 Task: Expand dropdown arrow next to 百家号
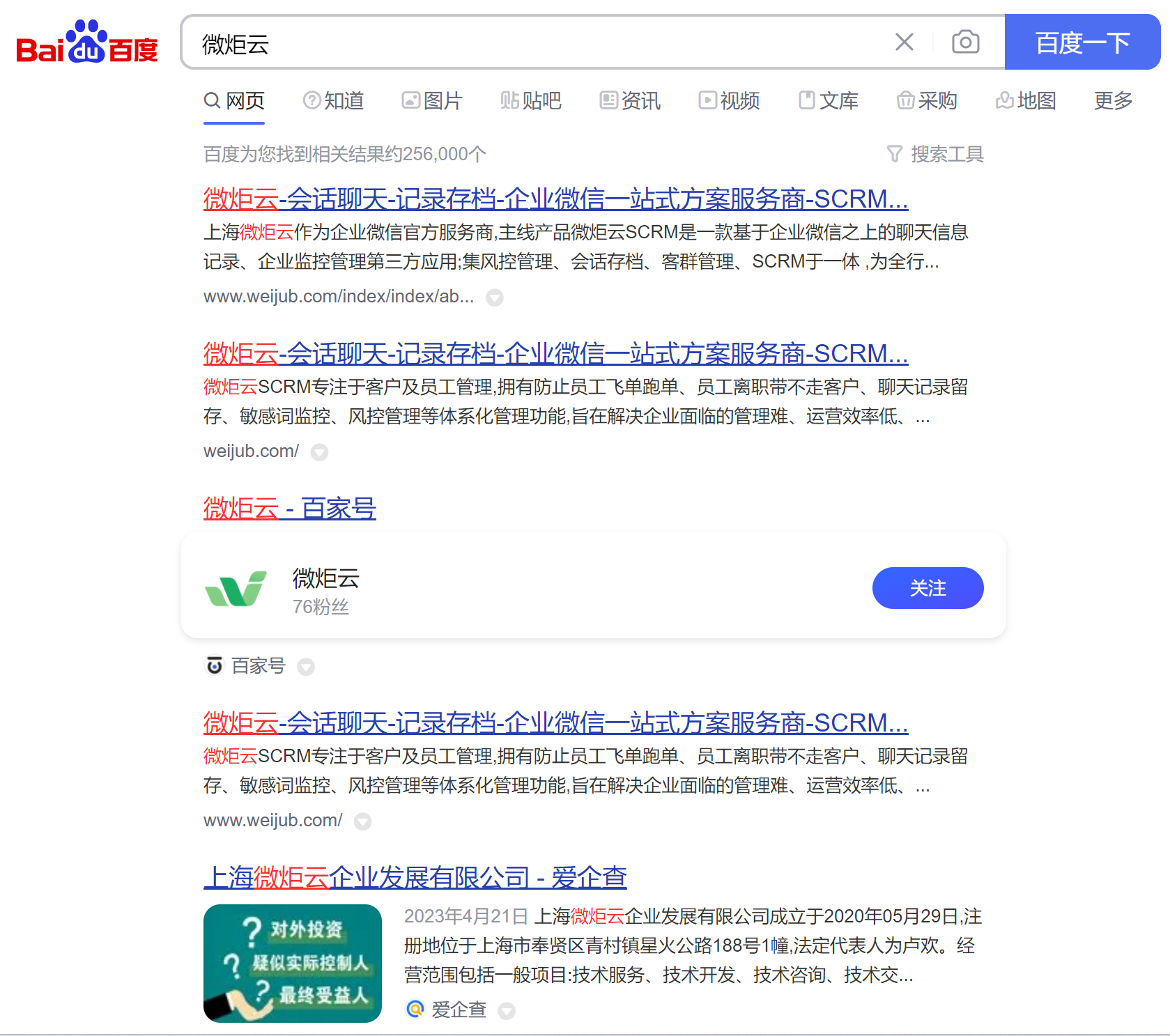(x=306, y=667)
